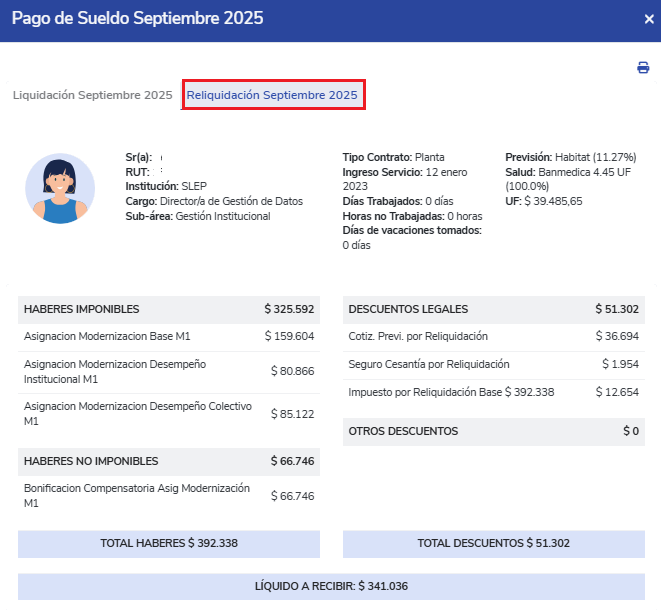Select the Seguro Cesantía por Reliquidación row
Image resolution: width=661 pixels, height=610 pixels.
(x=493, y=364)
